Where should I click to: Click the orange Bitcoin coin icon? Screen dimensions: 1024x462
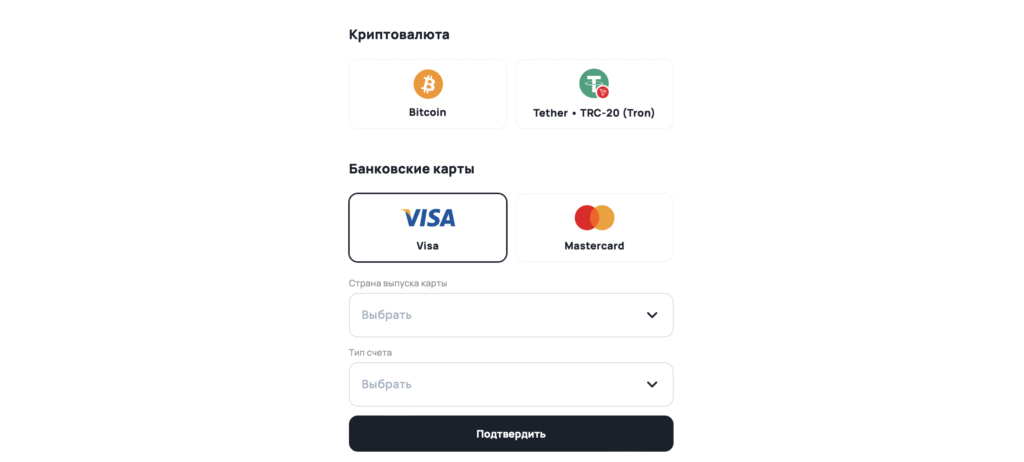428,84
